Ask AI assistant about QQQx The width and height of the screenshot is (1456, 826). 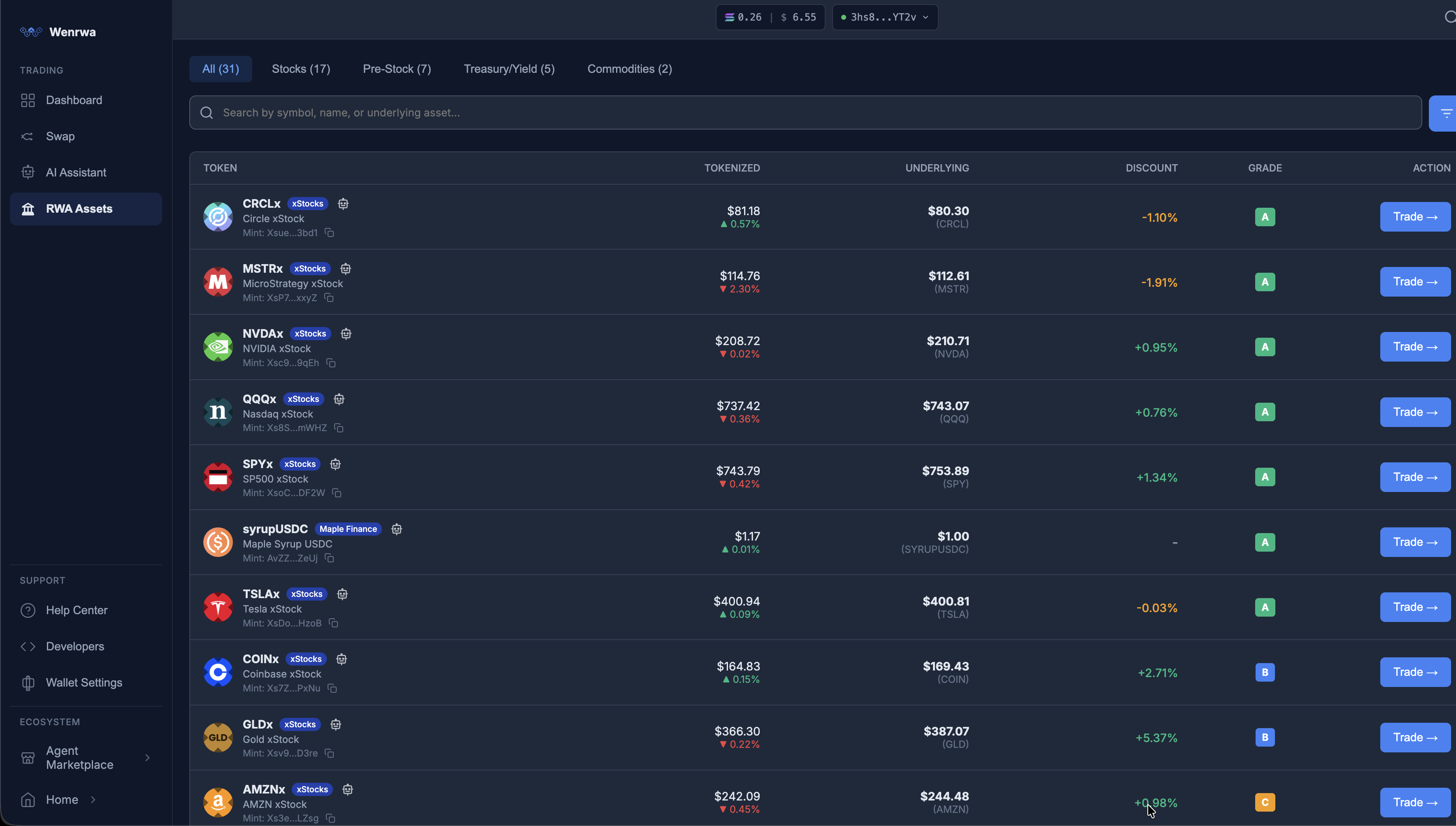(340, 399)
